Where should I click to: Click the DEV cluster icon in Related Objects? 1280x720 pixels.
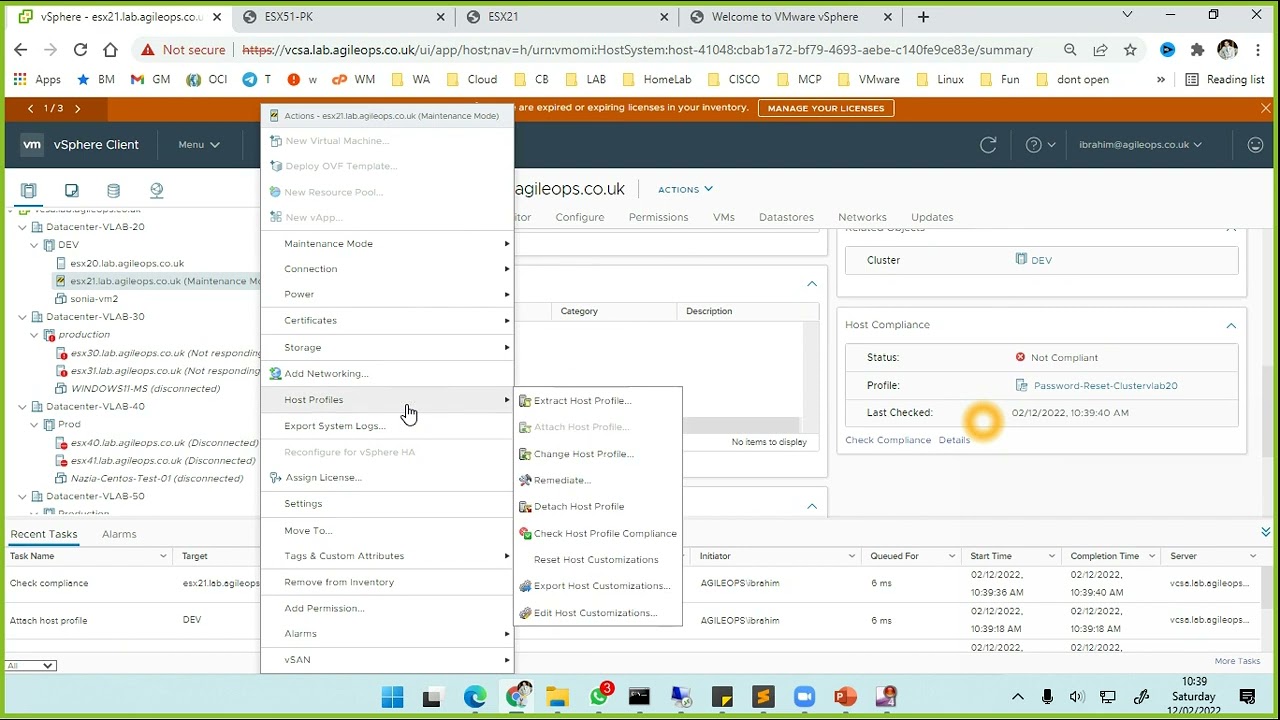tap(1021, 259)
